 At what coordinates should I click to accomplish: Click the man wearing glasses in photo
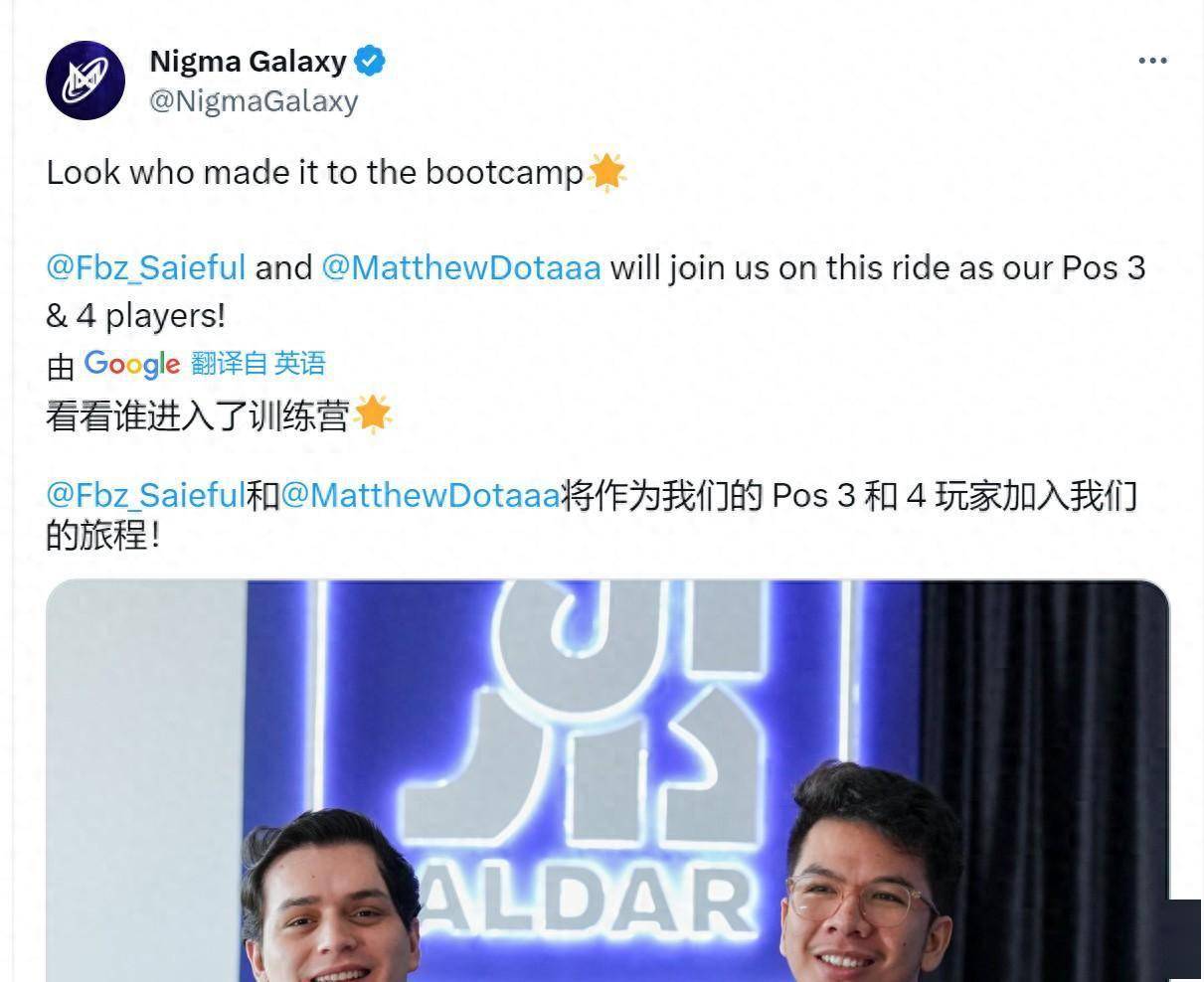(x=865, y=875)
